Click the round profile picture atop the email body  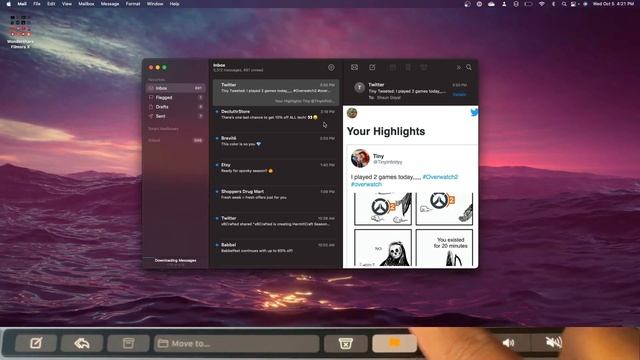[x=352, y=113]
